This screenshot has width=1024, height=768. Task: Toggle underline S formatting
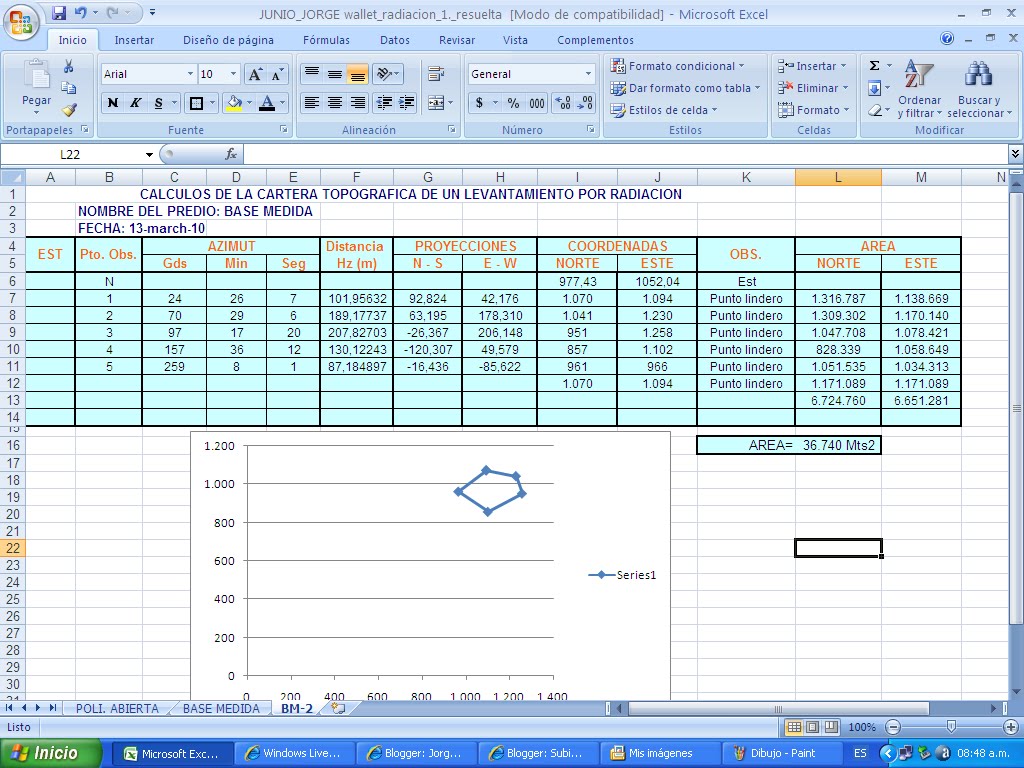[159, 103]
